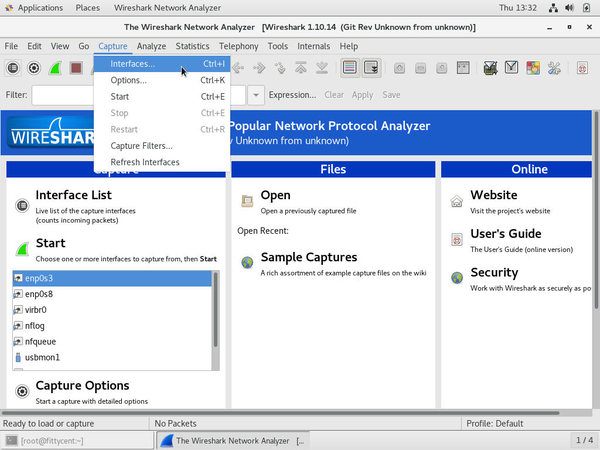This screenshot has width=600, height=450.
Task: Open the User's Guide link
Action: 506,234
